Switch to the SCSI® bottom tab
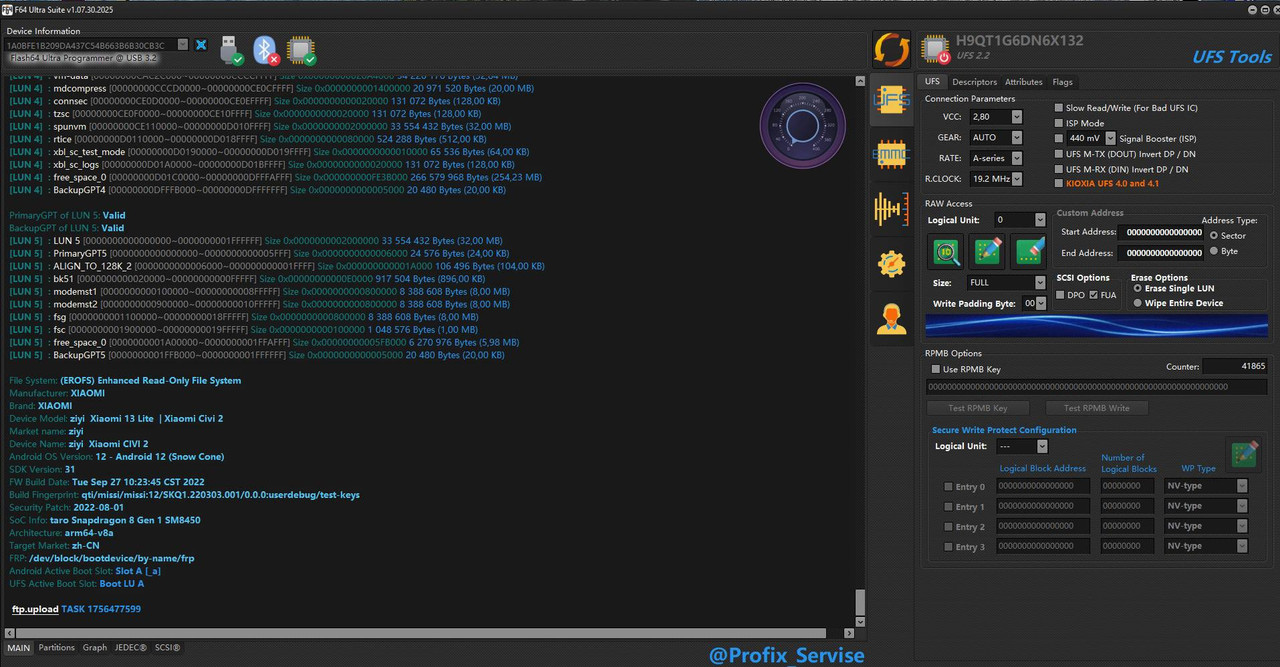Viewport: 1280px width, 667px height. point(167,648)
